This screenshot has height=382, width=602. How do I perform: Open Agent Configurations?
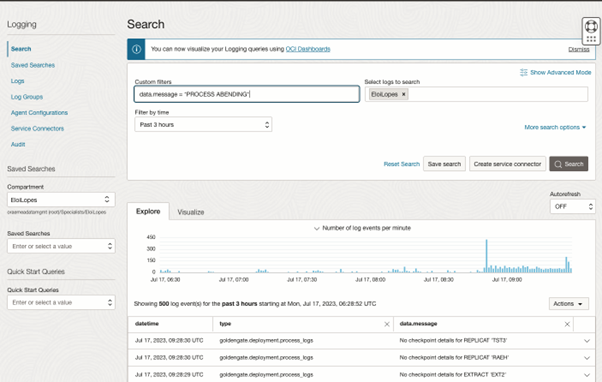point(39,113)
